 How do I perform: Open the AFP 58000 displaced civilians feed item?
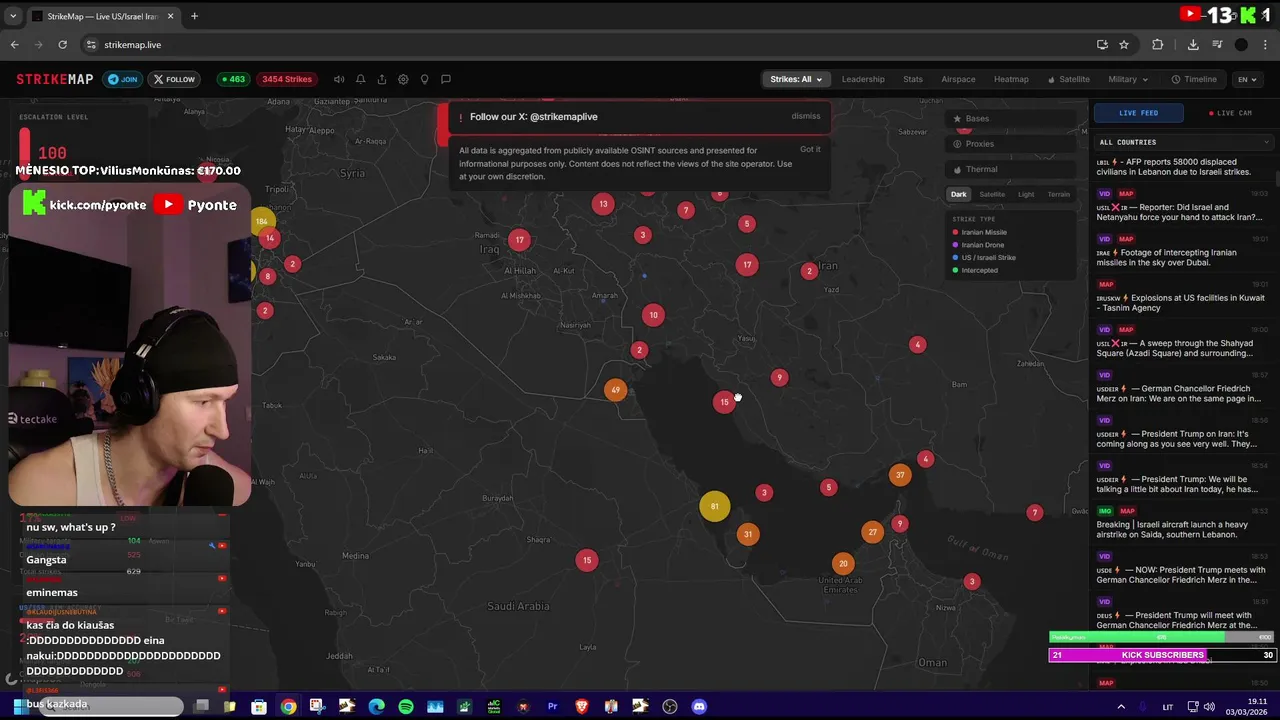pyautogui.click(x=1183, y=167)
